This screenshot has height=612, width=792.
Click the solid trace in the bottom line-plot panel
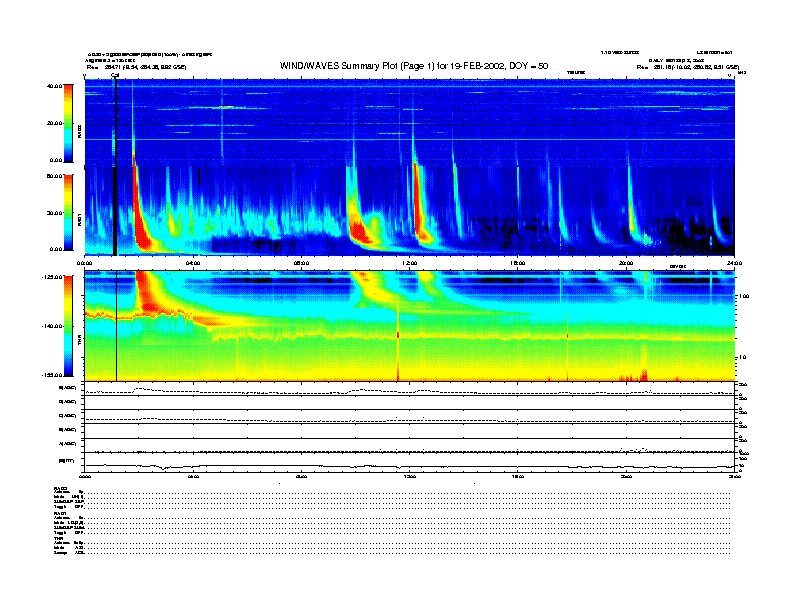pos(410,466)
